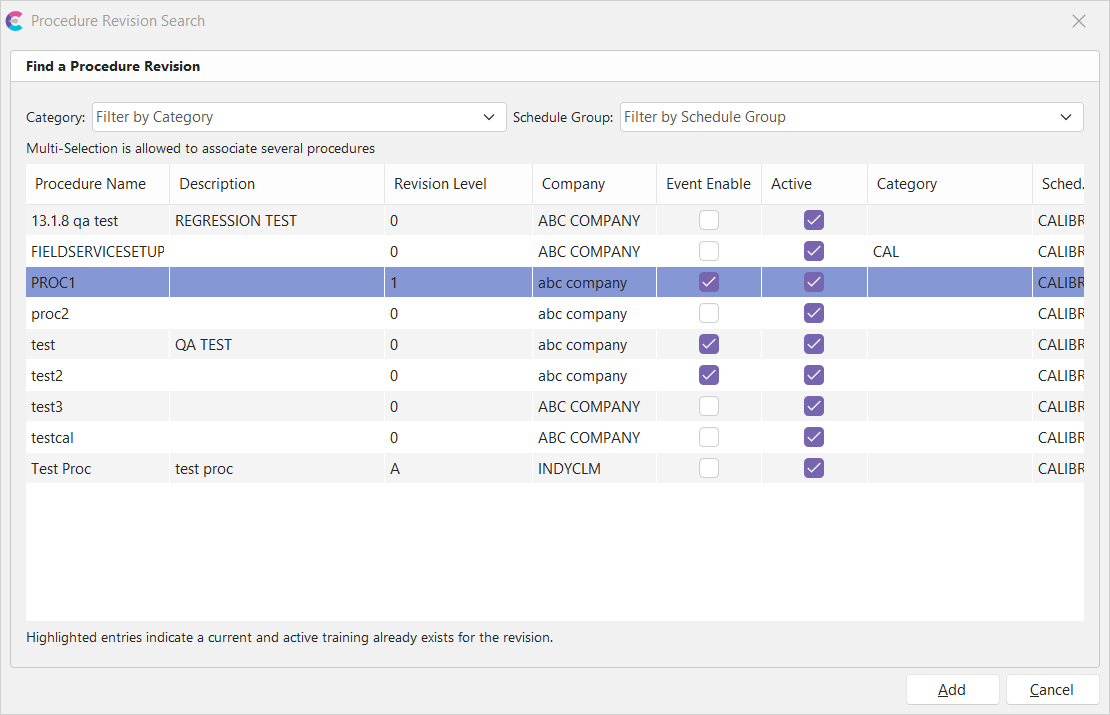The image size is (1110, 715).
Task: Open the Category filter dropdown
Action: click(x=299, y=117)
